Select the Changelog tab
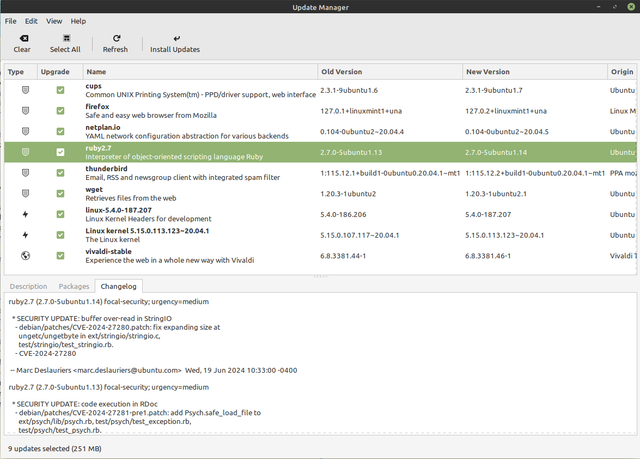 [x=118, y=286]
